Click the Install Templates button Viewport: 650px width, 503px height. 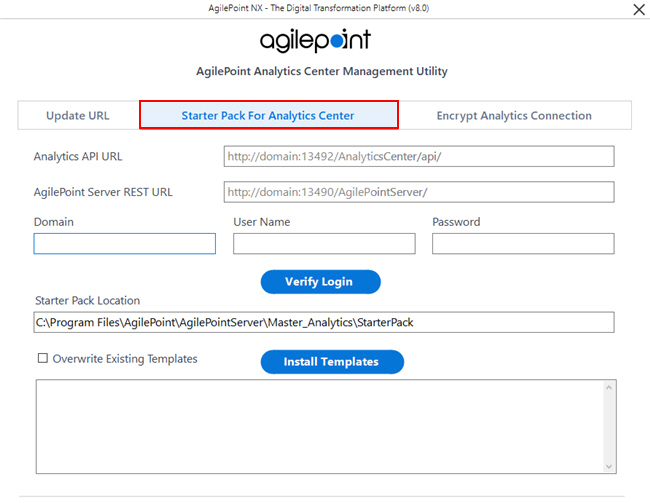[x=332, y=362]
